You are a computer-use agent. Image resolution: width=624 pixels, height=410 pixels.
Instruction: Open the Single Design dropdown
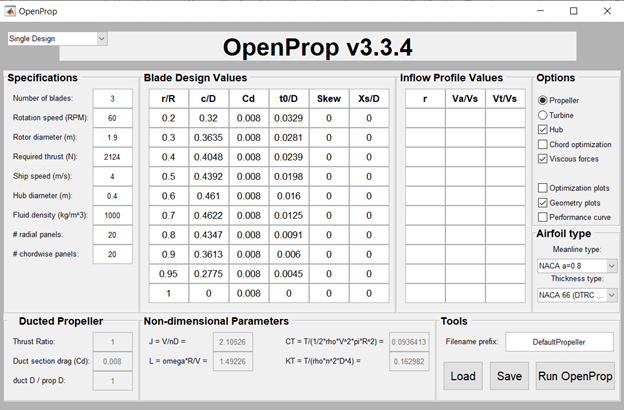pyautogui.click(x=57, y=39)
